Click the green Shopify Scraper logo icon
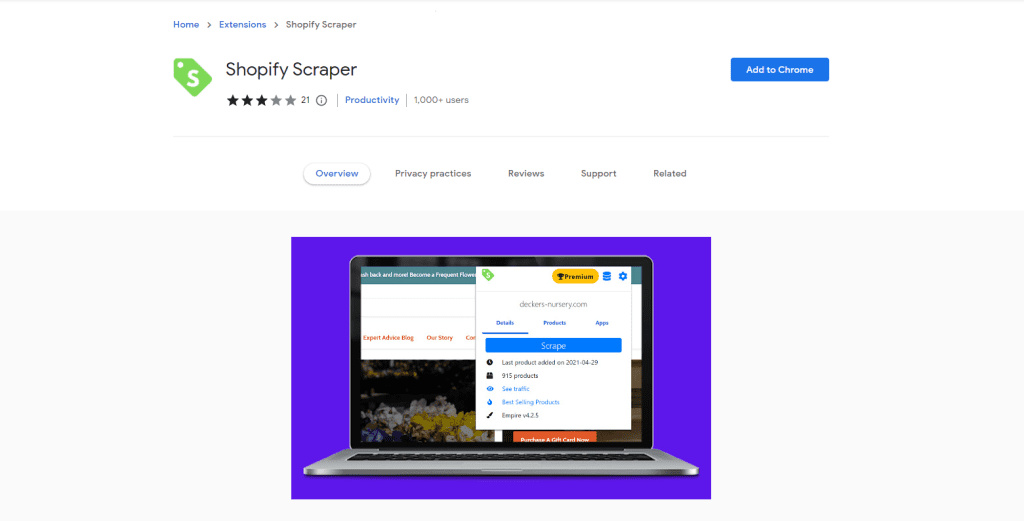This screenshot has height=521, width=1024. coord(193,77)
